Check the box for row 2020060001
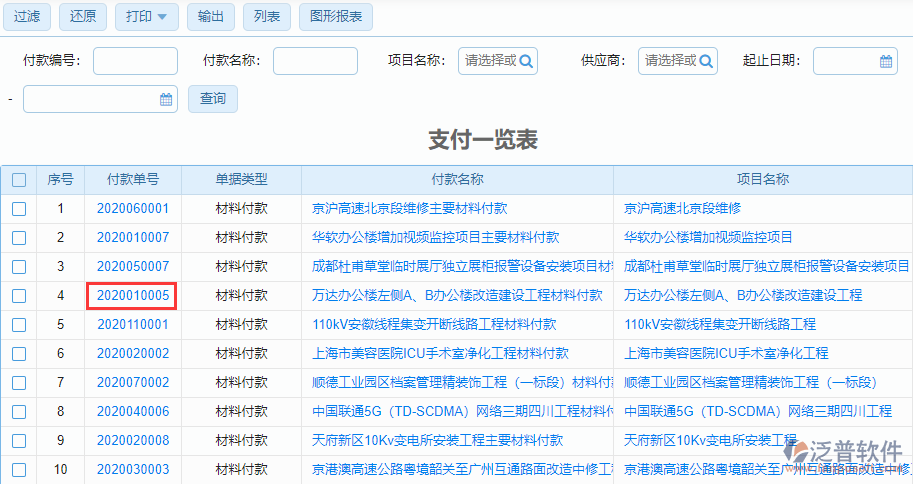The height and width of the screenshot is (484, 913). pyautogui.click(x=19, y=209)
